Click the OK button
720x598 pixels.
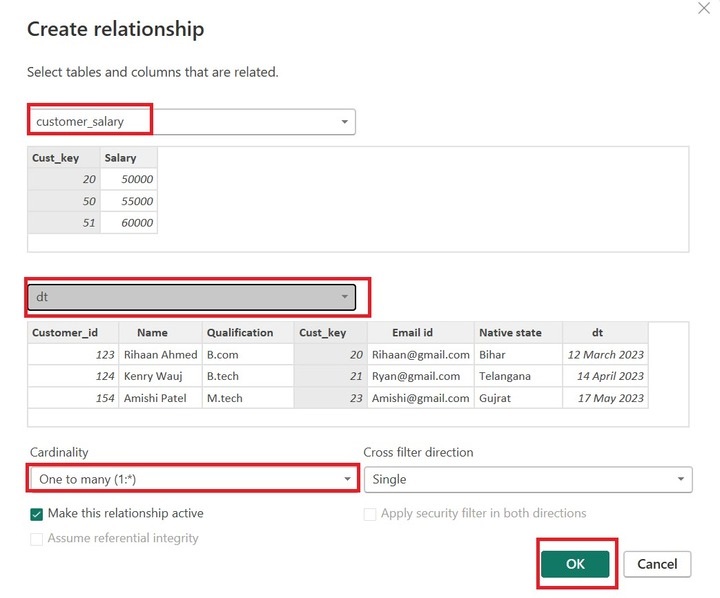(575, 564)
